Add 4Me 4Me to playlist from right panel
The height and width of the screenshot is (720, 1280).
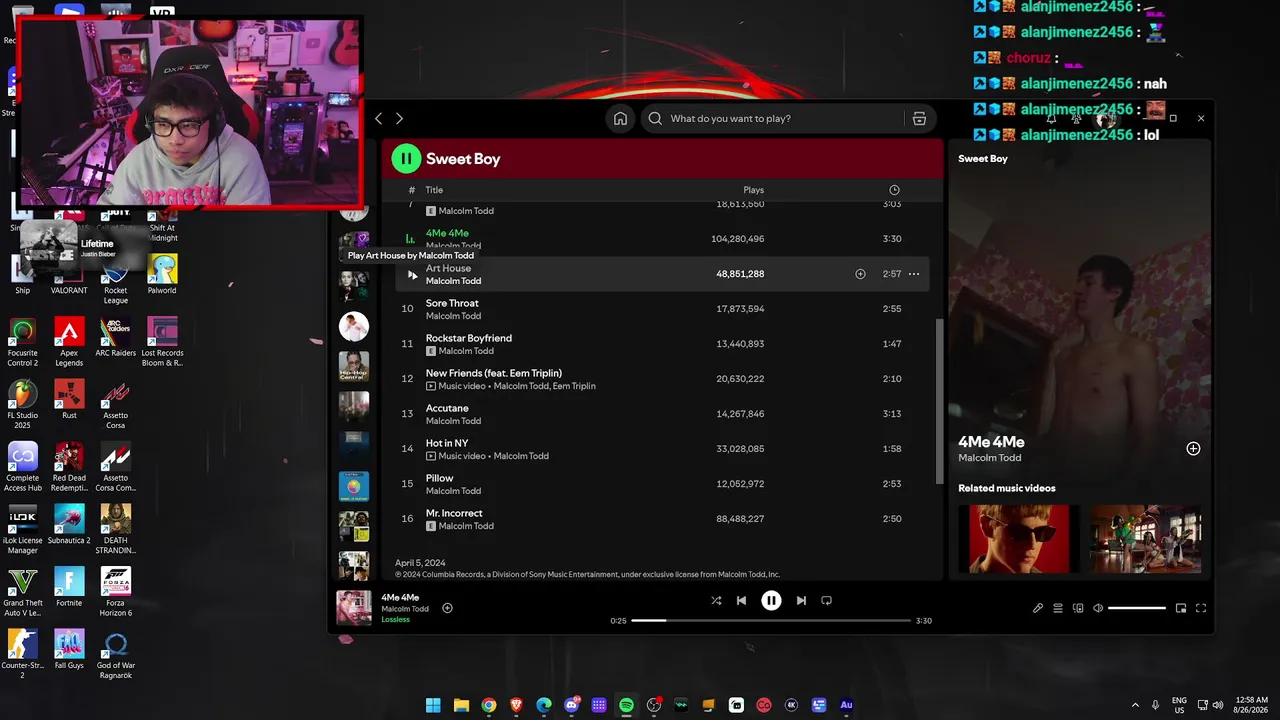1193,449
